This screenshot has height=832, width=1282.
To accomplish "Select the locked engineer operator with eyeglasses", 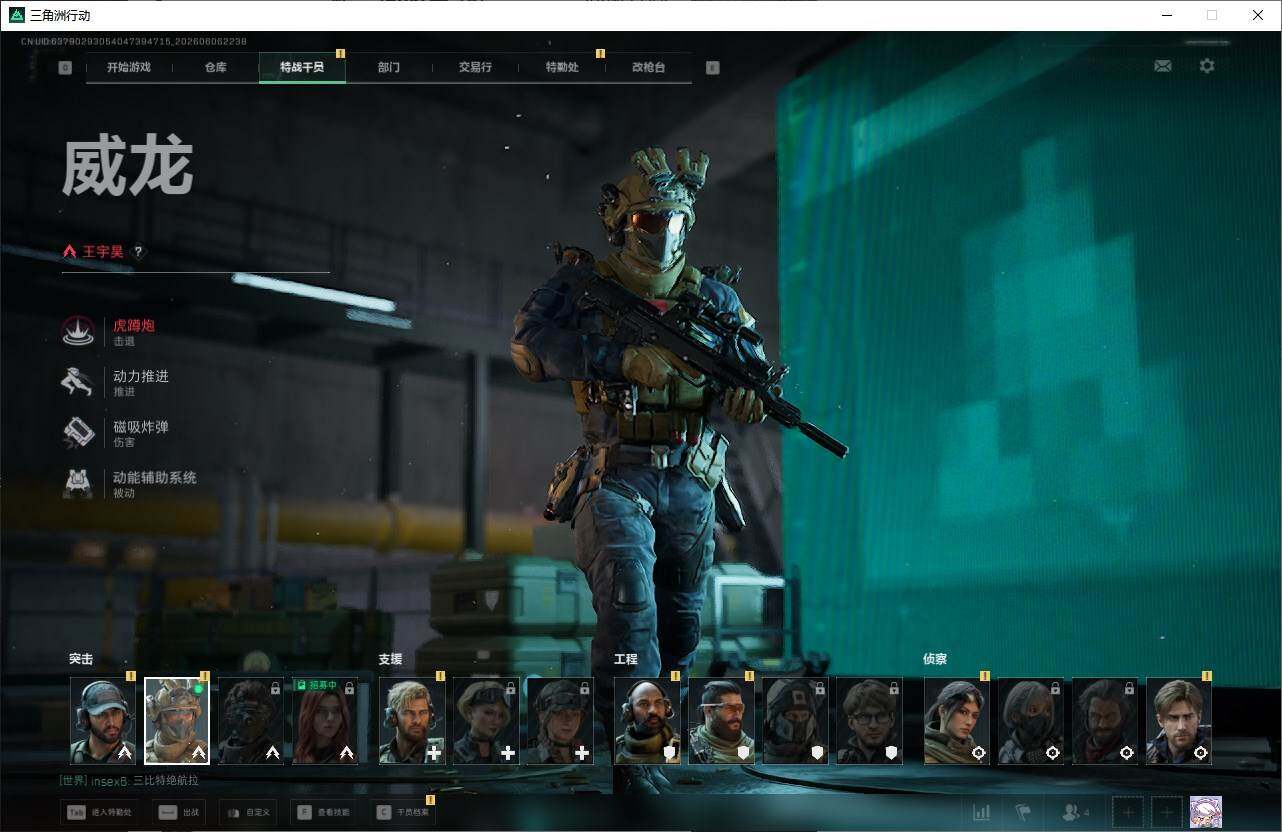I will (x=869, y=721).
